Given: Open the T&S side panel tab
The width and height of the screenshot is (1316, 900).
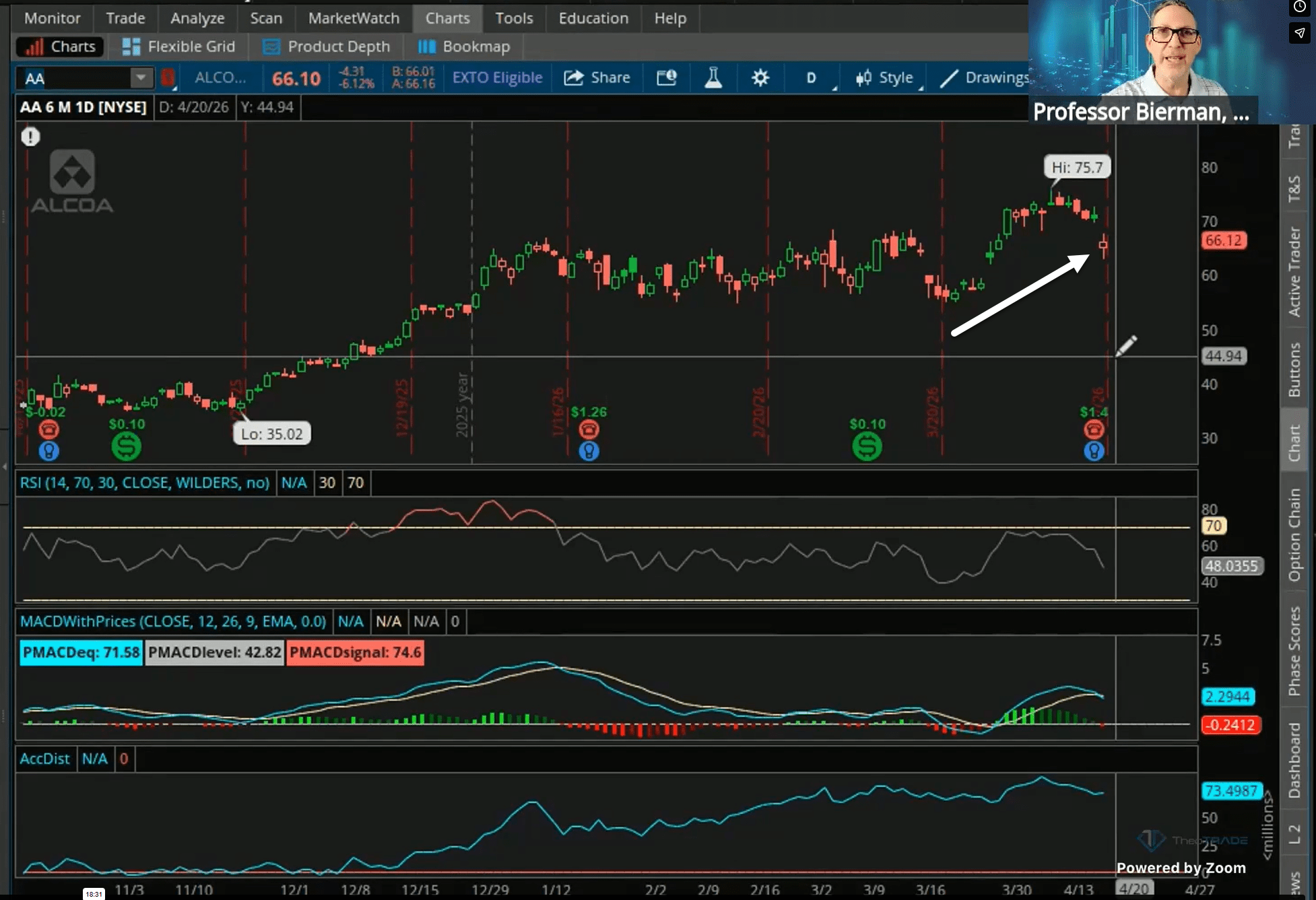Looking at the screenshot, I should 1294,188.
